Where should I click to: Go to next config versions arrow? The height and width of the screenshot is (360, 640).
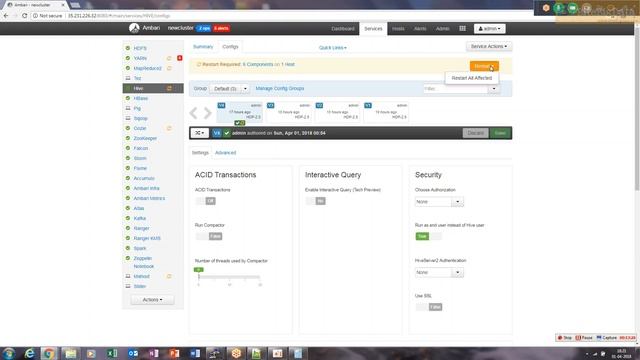click(208, 113)
